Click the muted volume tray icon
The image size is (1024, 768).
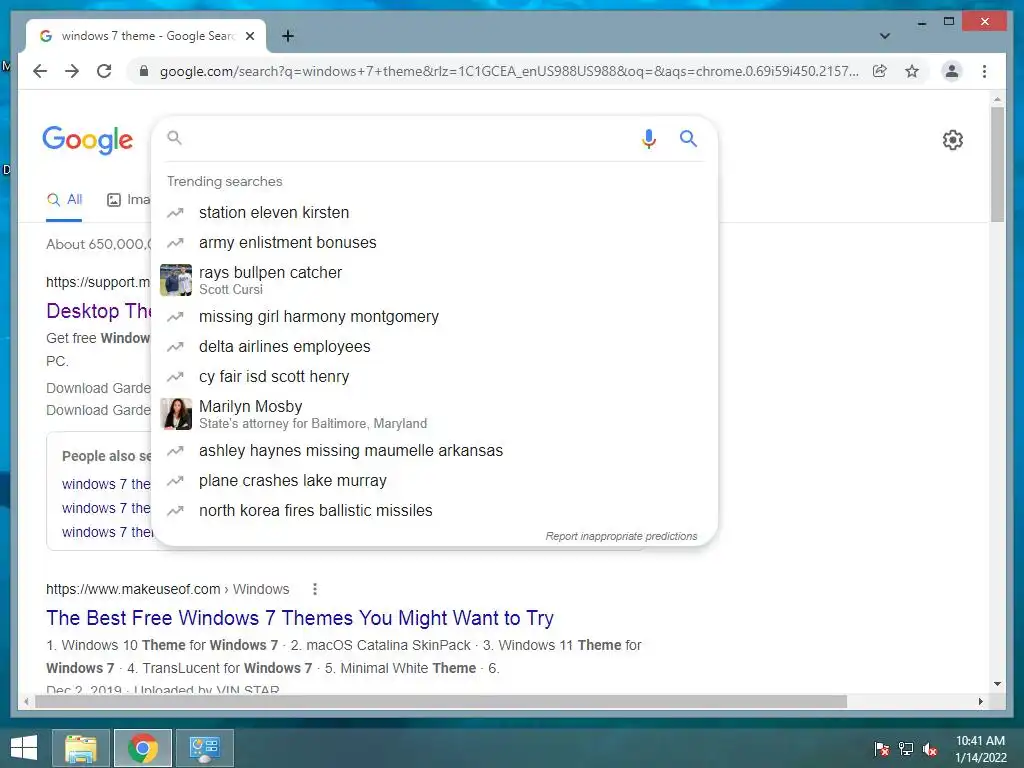(x=930, y=748)
